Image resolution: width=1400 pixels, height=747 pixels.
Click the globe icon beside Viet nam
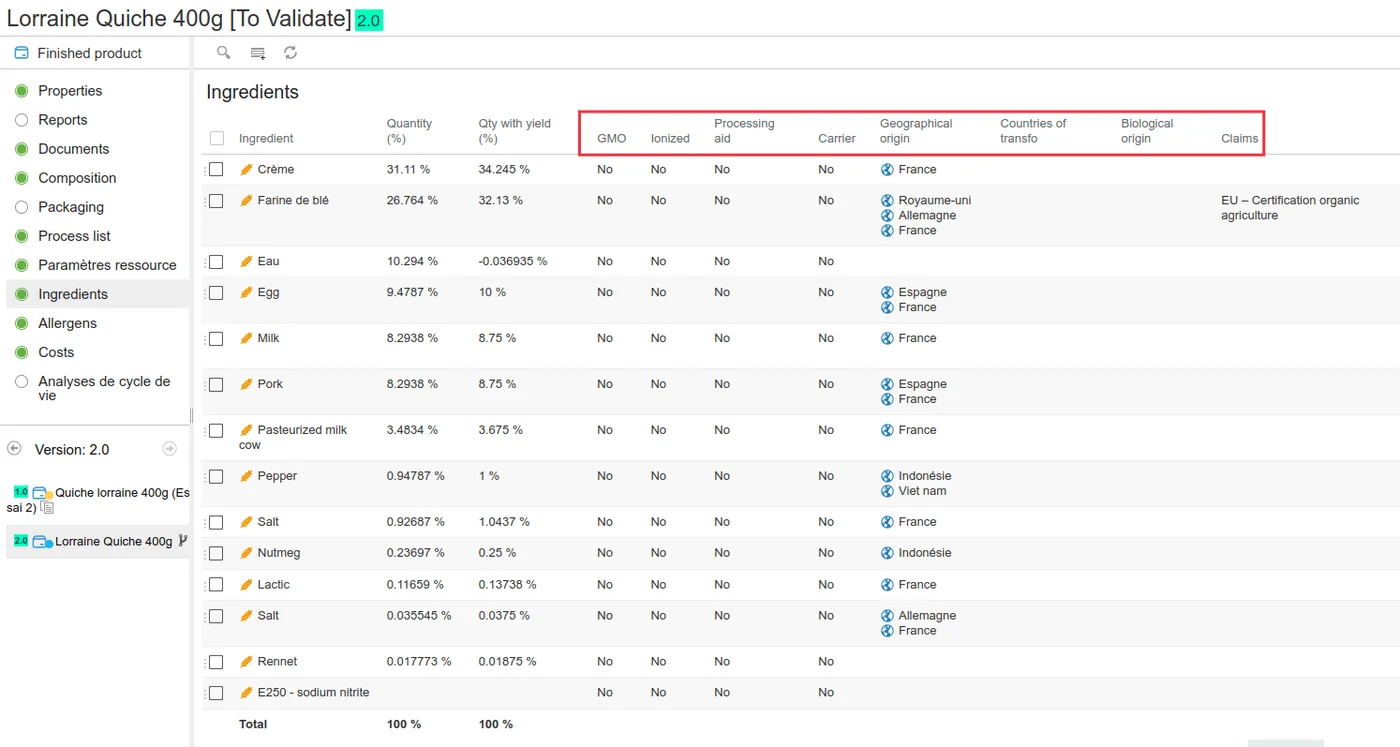pos(887,491)
